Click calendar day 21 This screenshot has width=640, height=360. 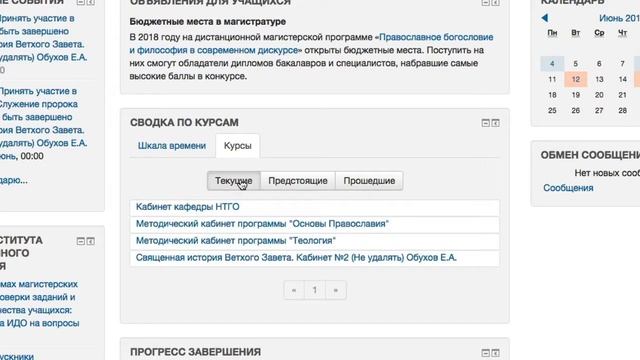pos(622,95)
